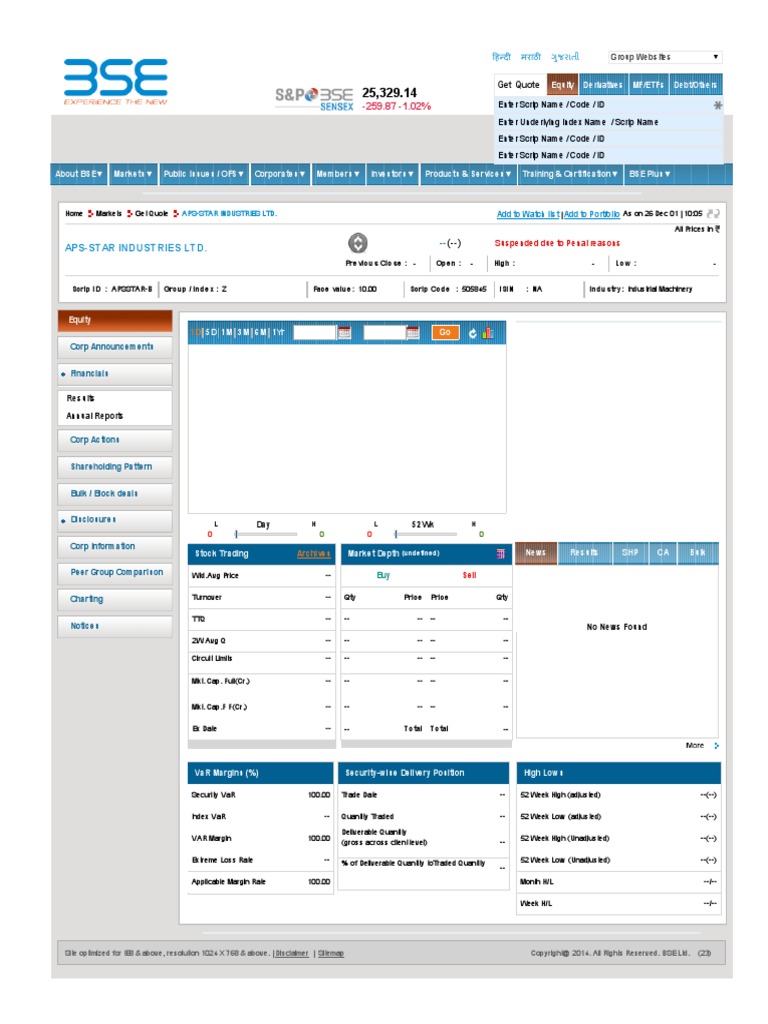
Task: Expand the Investors menu
Action: click(392, 174)
